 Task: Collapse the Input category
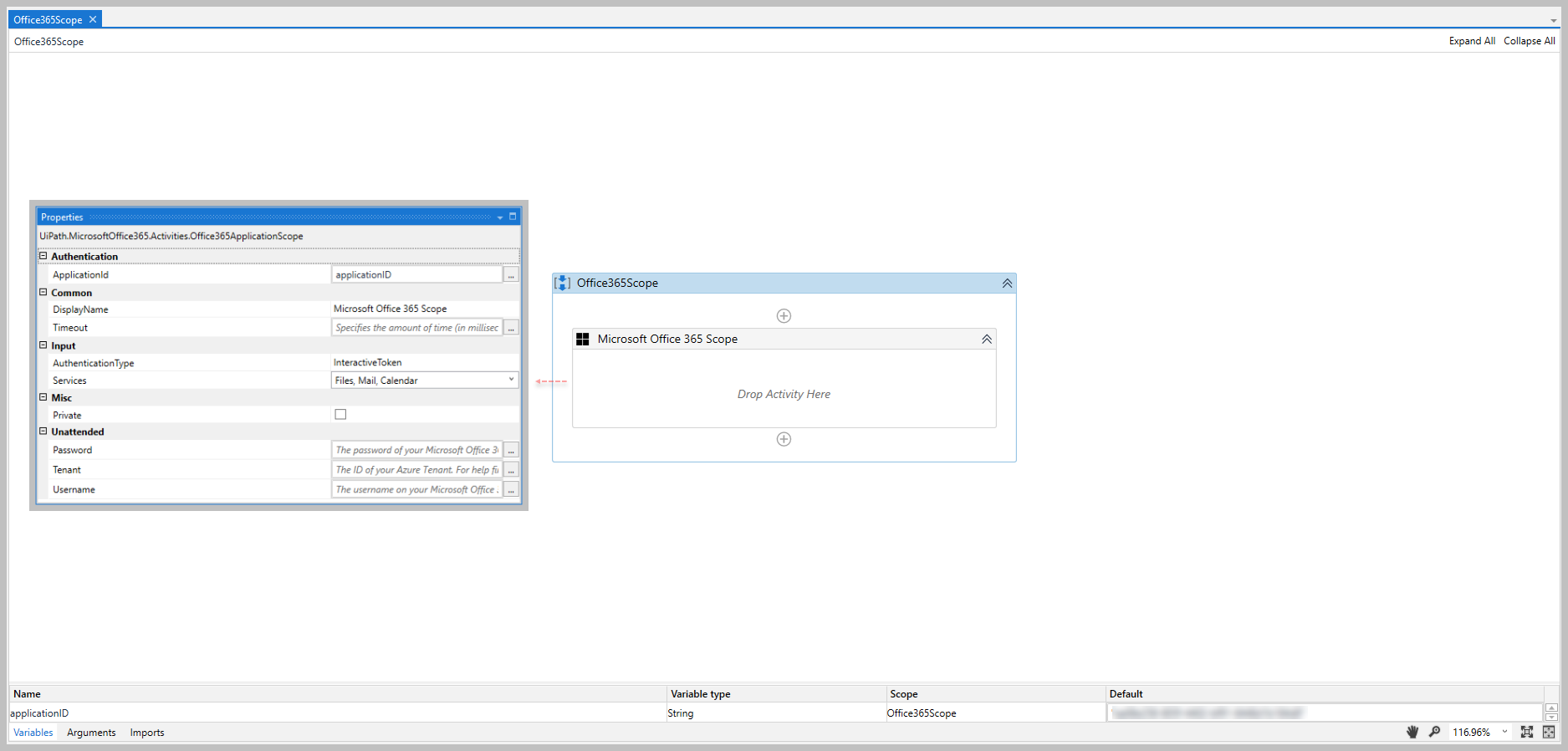[x=43, y=345]
